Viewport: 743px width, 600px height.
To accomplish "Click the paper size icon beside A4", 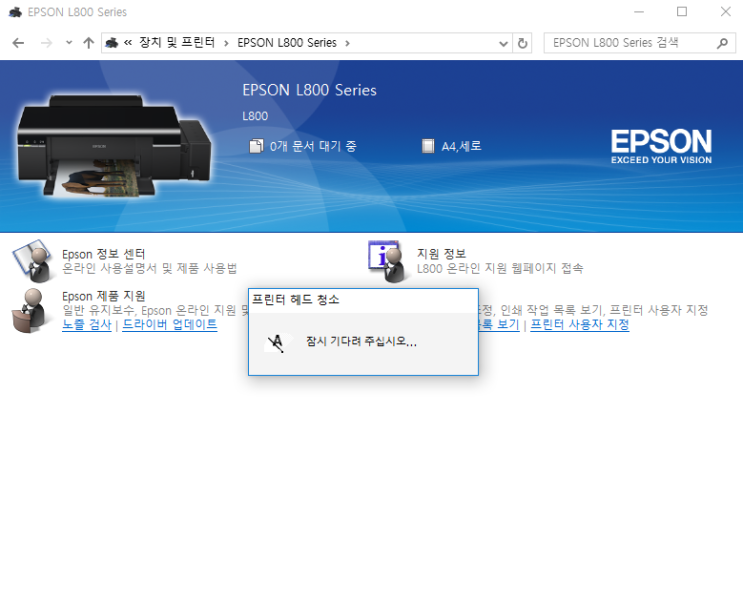I will point(428,146).
